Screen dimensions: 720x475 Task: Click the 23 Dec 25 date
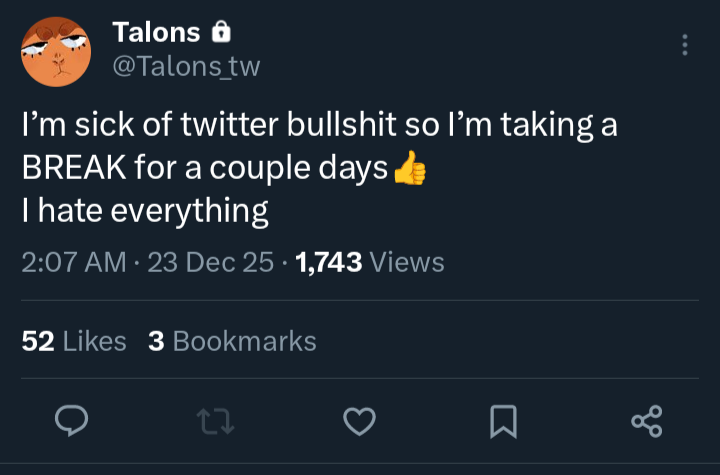211,262
